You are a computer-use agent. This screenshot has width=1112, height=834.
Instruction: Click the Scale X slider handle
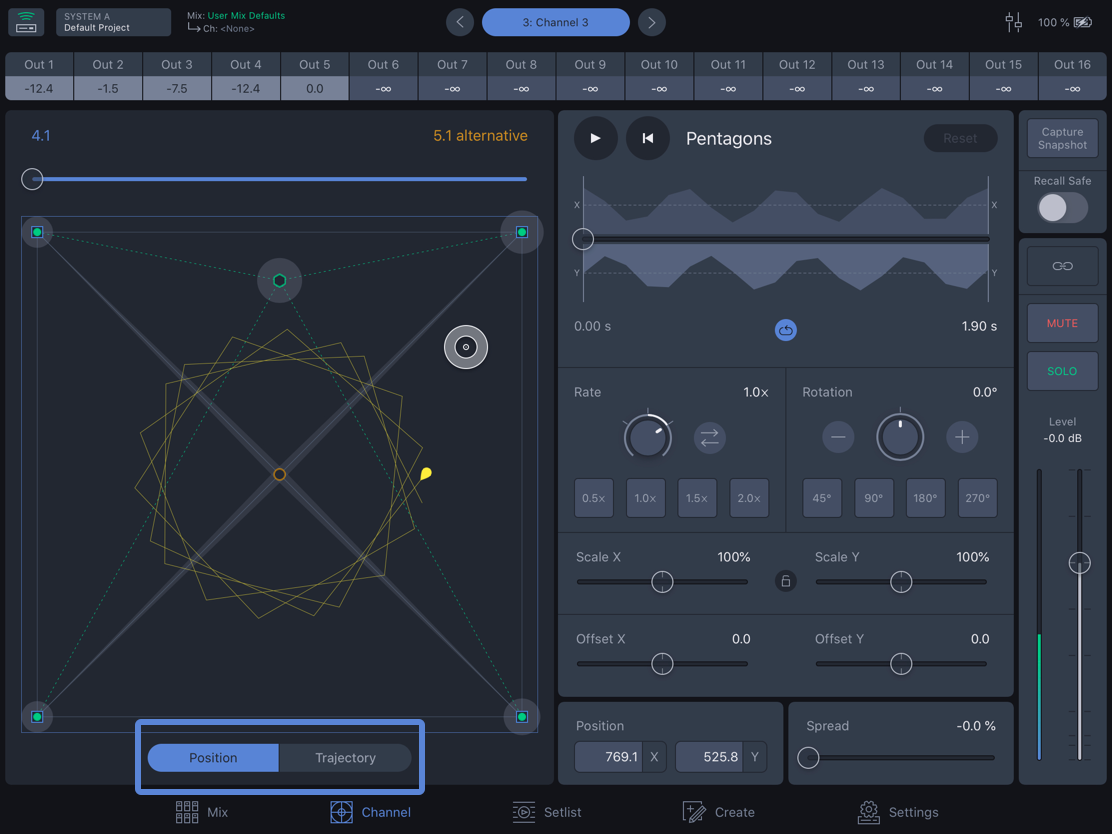pos(662,582)
